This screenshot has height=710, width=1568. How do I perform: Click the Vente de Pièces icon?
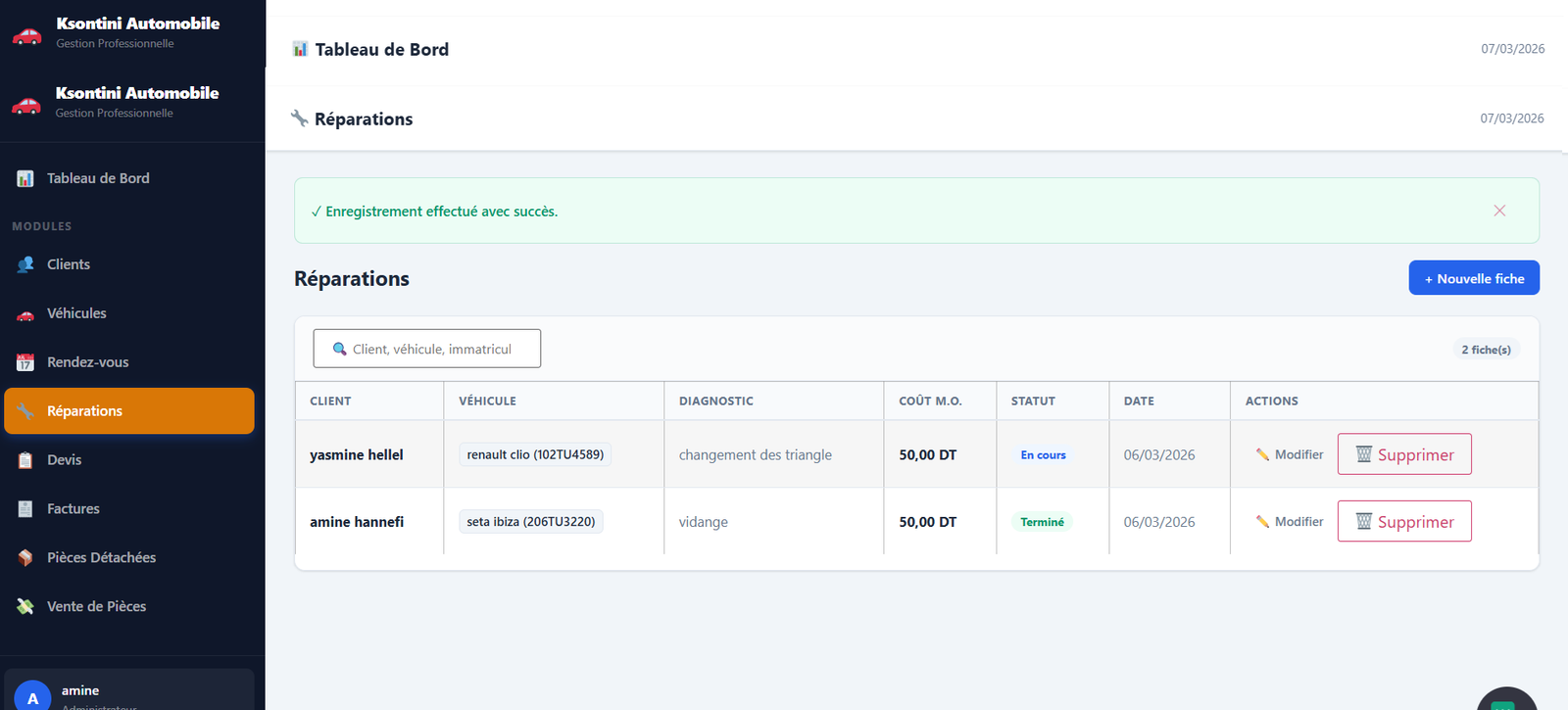click(x=25, y=607)
